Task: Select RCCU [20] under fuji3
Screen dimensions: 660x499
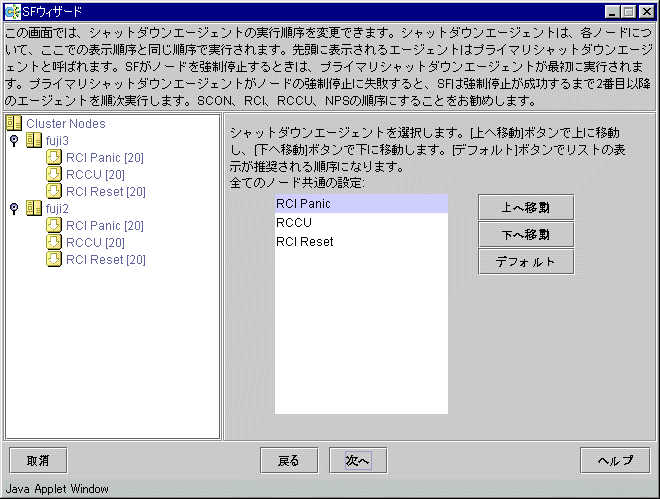Action: pos(96,175)
